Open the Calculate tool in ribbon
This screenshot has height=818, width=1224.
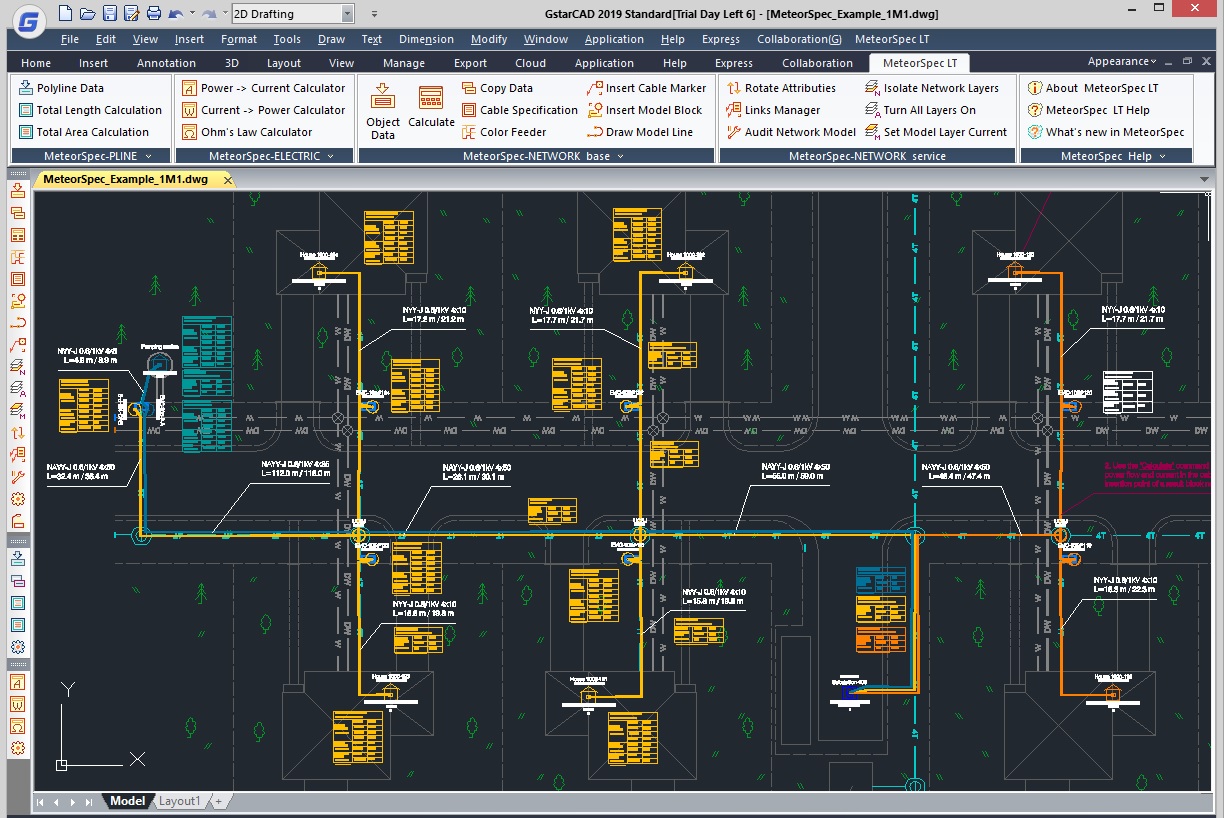point(431,107)
